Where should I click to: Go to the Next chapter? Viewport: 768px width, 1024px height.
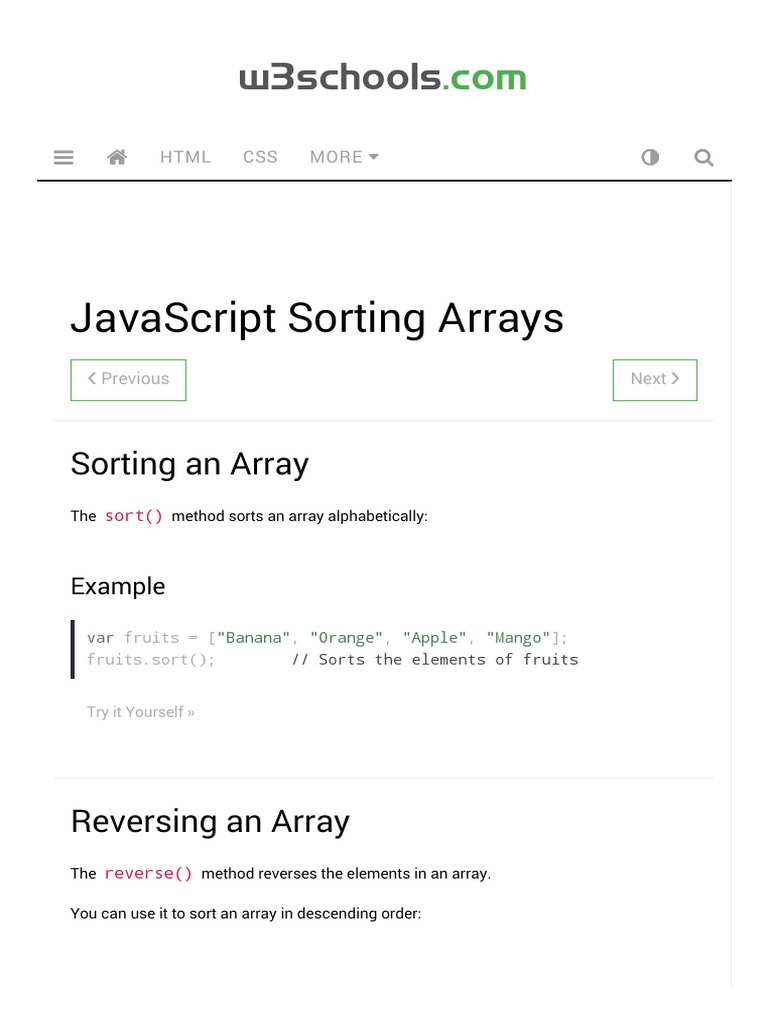[x=654, y=379]
